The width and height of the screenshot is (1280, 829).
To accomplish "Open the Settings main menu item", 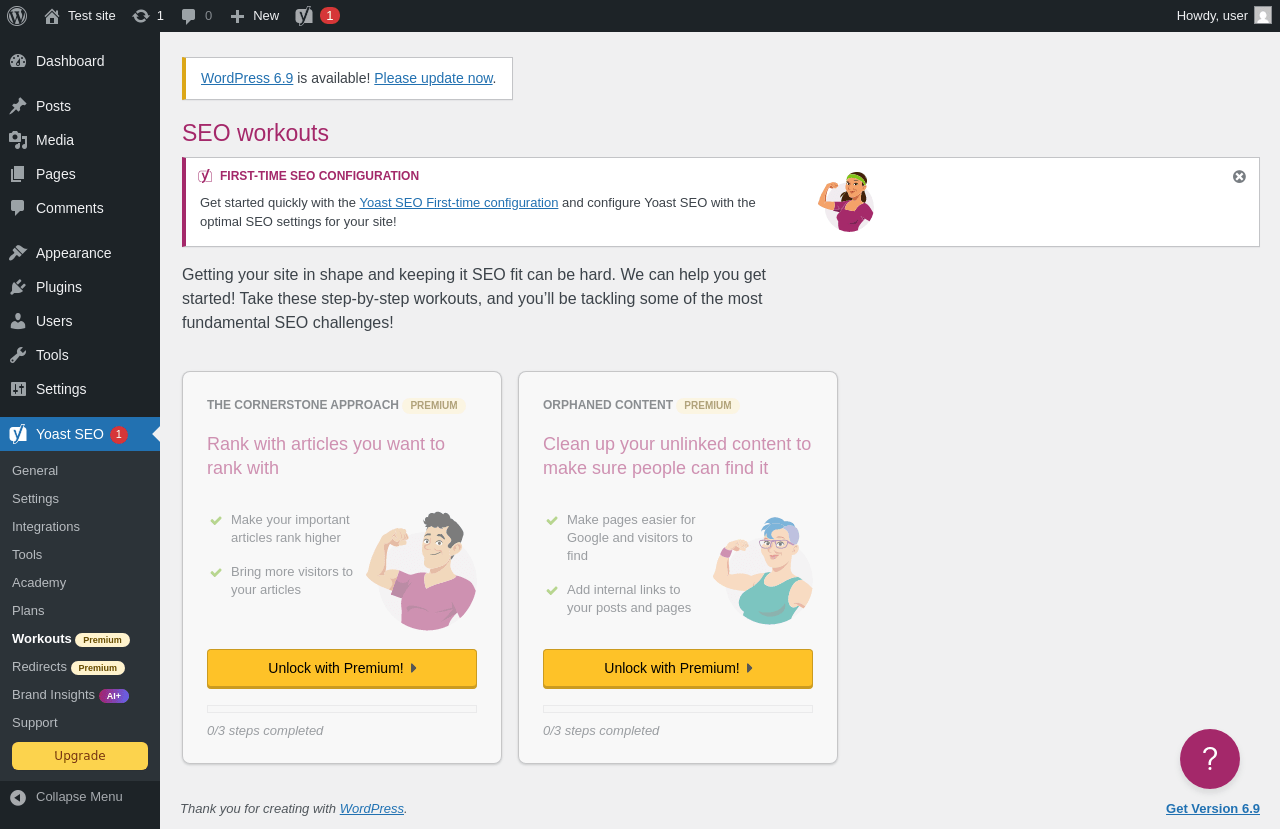I will coord(80,389).
